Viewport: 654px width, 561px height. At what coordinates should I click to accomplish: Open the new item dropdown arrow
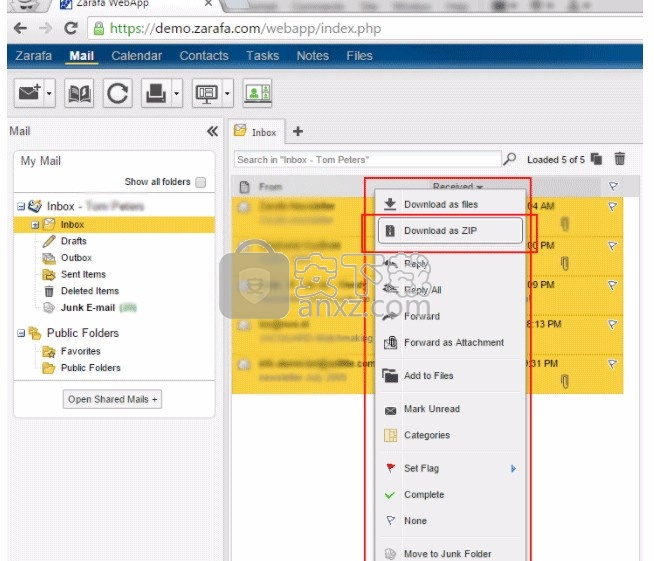(x=50, y=94)
